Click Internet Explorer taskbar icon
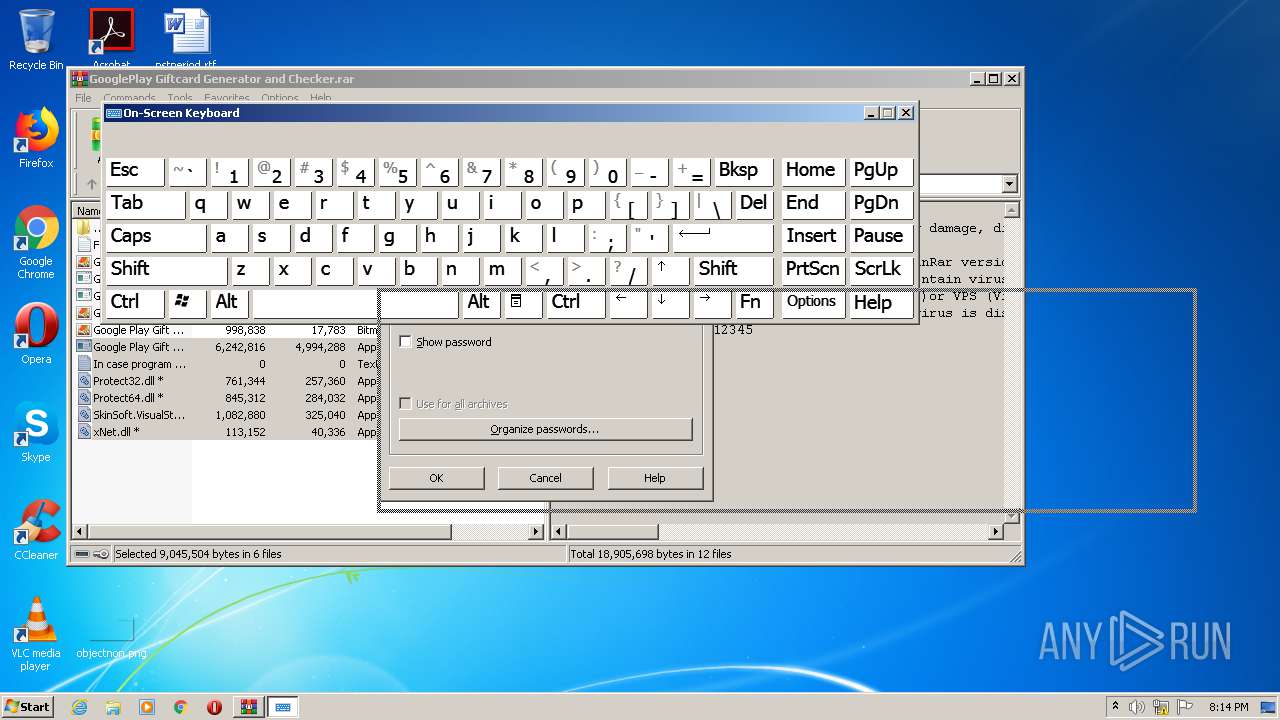This screenshot has height=720, width=1280. pos(79,707)
